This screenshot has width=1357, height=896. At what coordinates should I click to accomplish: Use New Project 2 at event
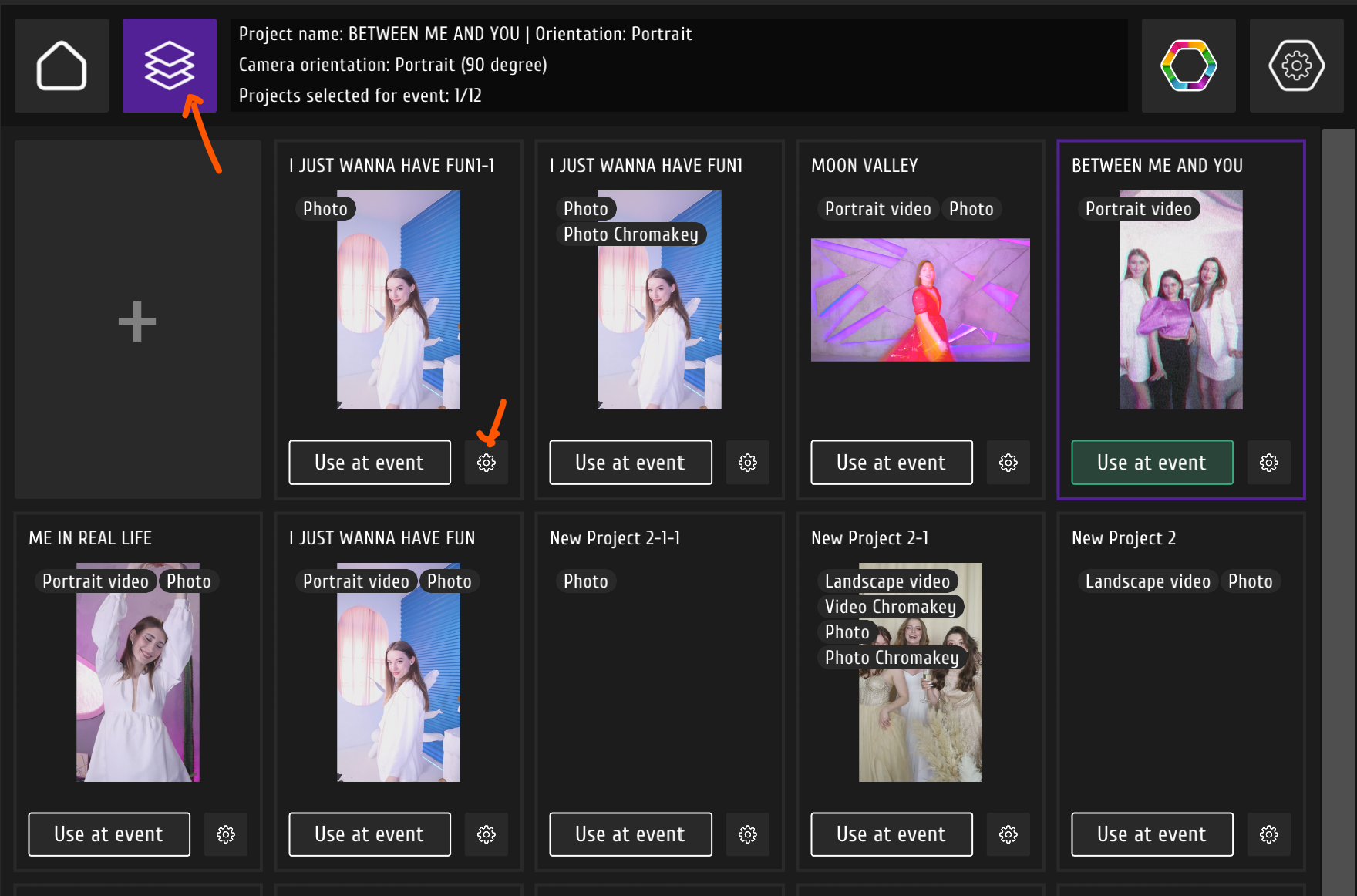pyautogui.click(x=1153, y=834)
